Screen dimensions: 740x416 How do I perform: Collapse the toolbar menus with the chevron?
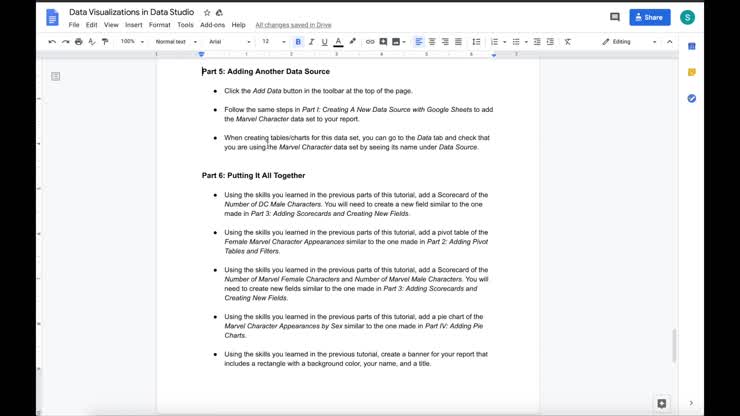coord(669,42)
